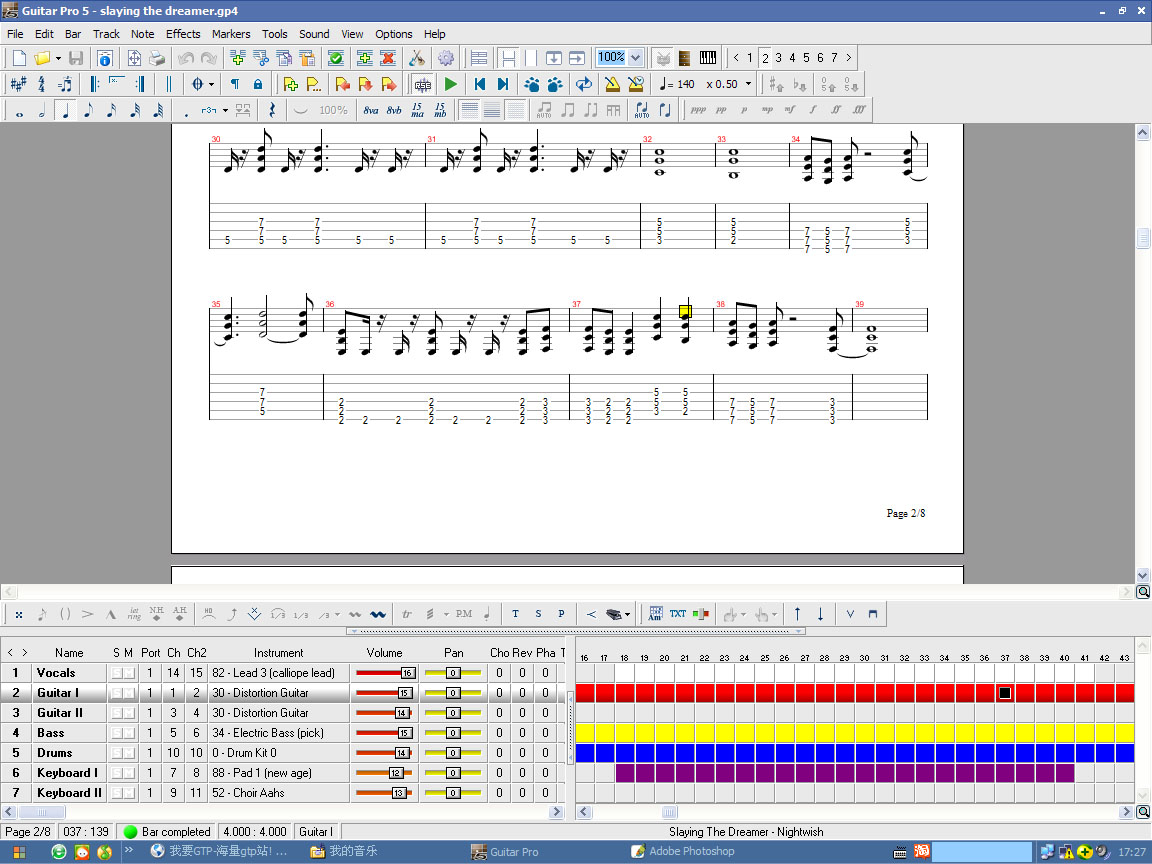Adjust the Bass track volume slider
The height and width of the screenshot is (864, 1152).
point(404,733)
